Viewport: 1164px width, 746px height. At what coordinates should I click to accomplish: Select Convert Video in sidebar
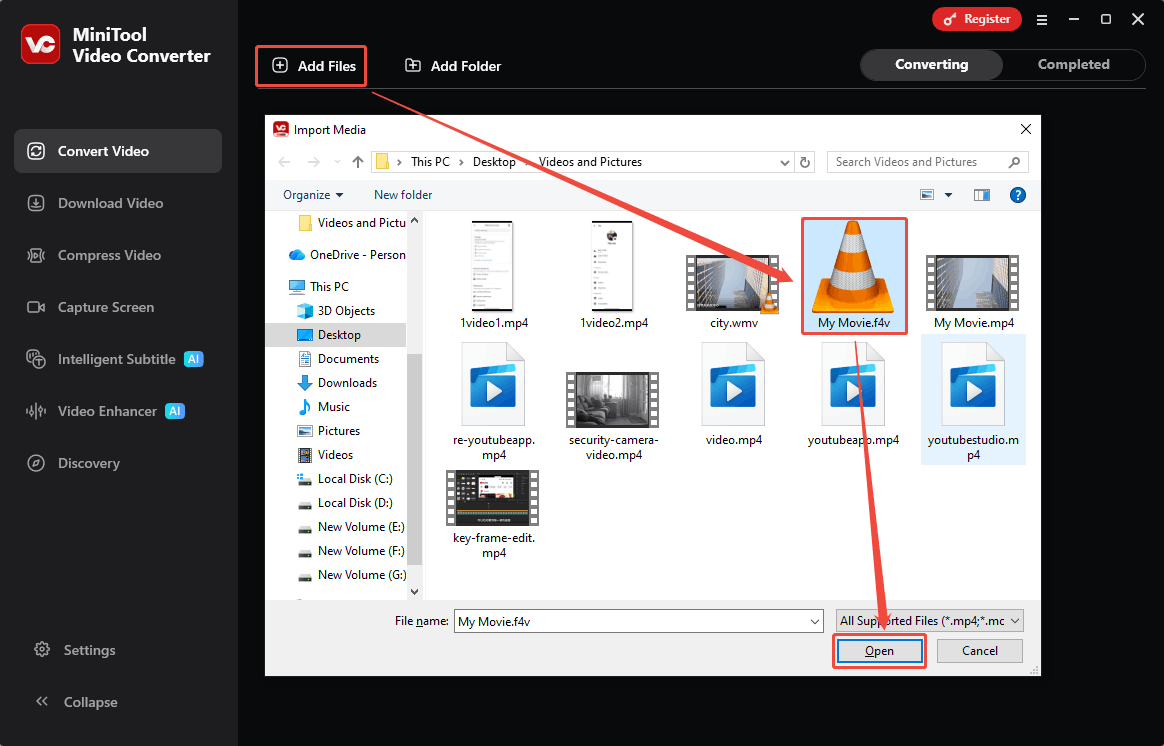pos(118,151)
